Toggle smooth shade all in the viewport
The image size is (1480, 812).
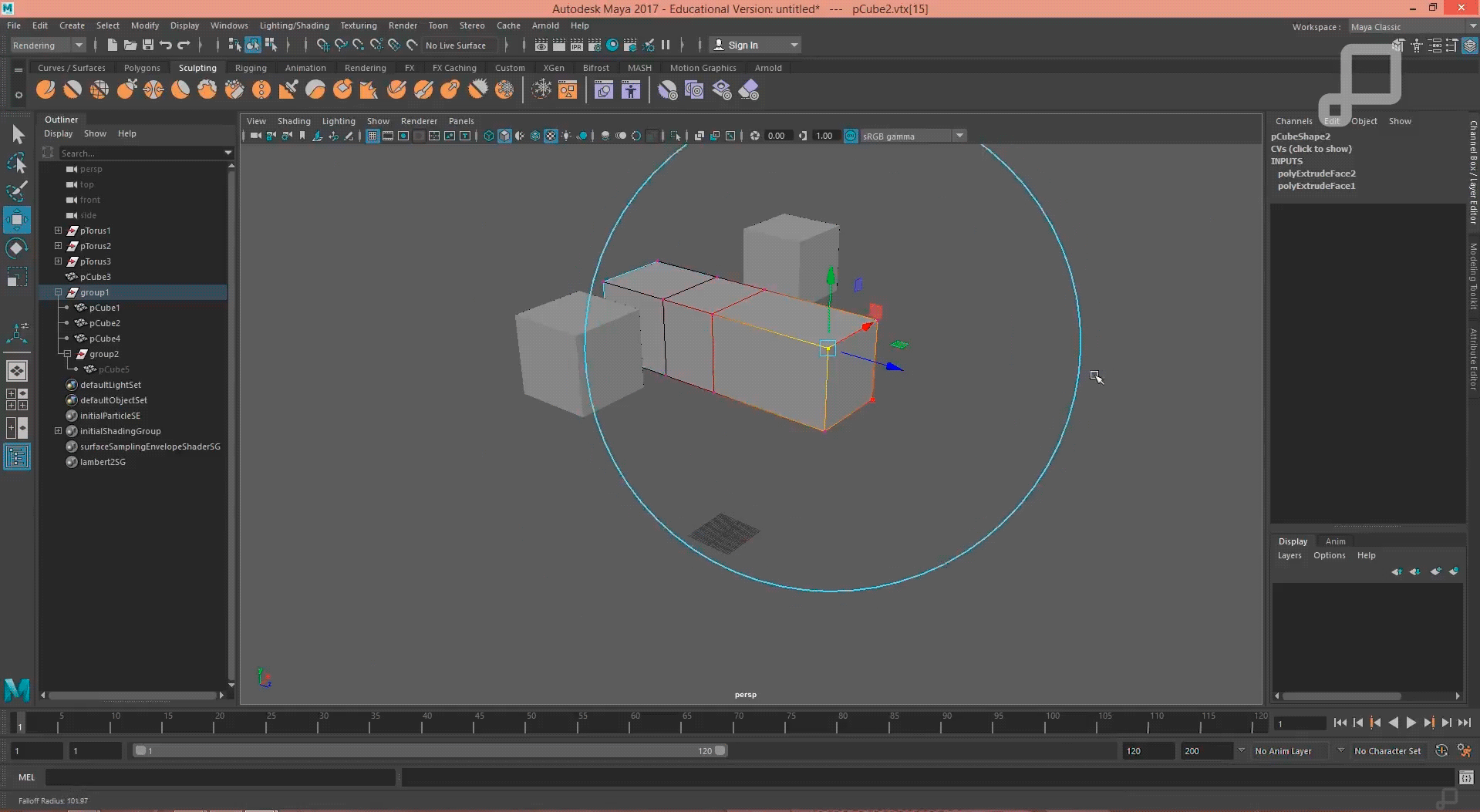pyautogui.click(x=504, y=136)
